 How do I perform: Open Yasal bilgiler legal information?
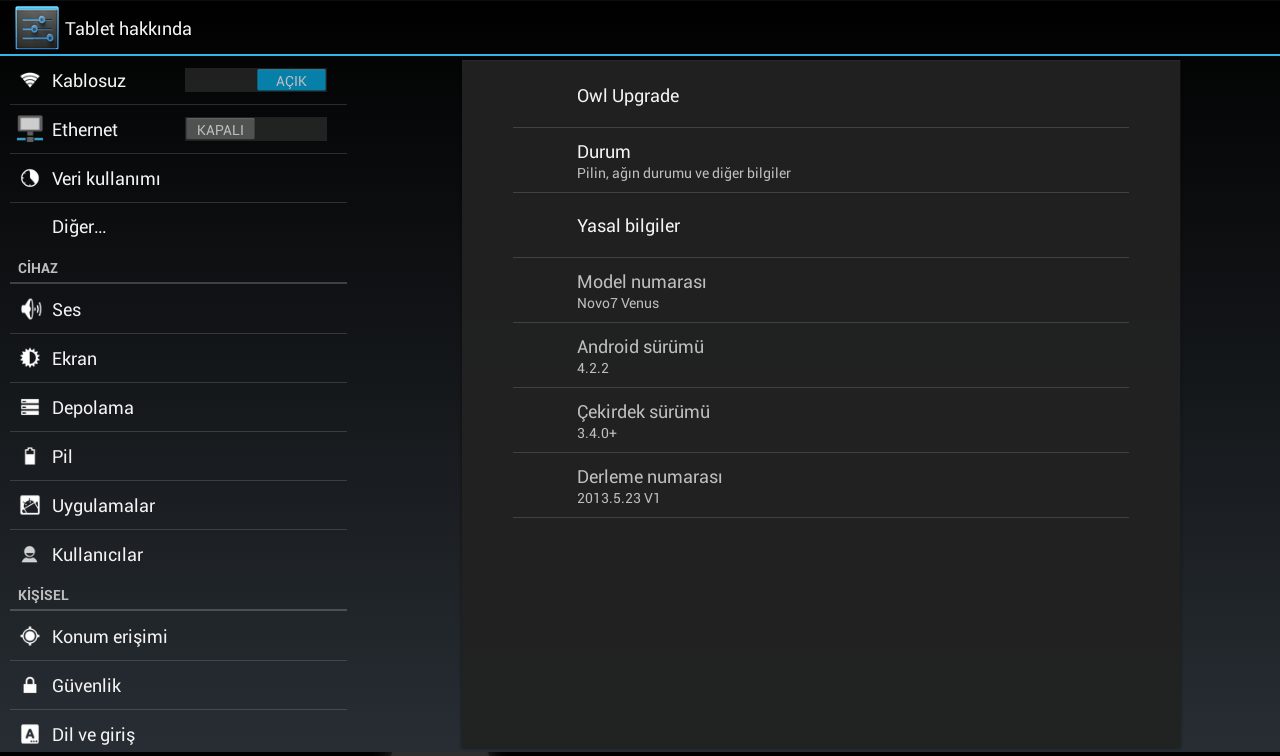(x=821, y=225)
